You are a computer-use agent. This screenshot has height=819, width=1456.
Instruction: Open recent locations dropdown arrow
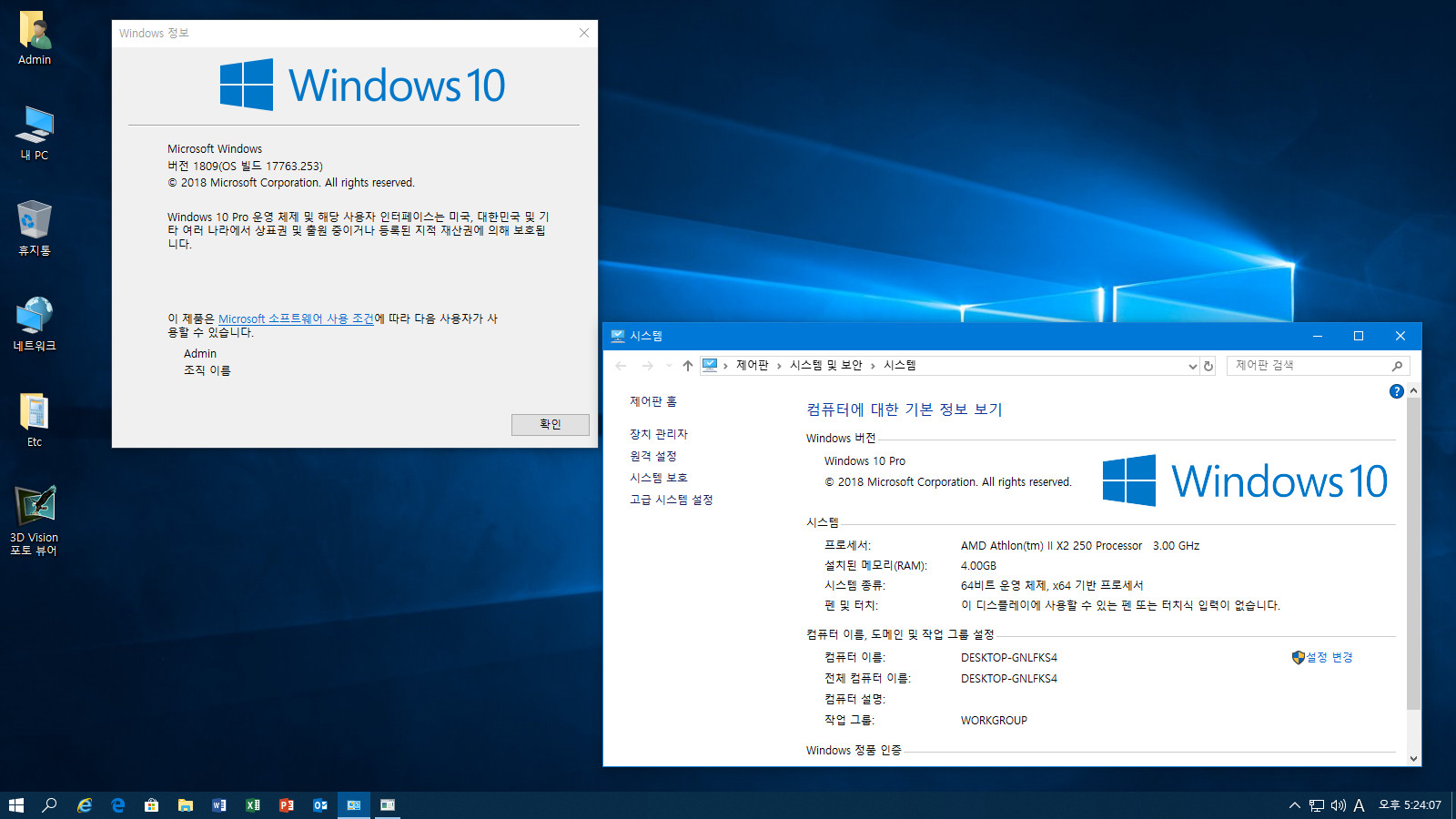pyautogui.click(x=669, y=366)
